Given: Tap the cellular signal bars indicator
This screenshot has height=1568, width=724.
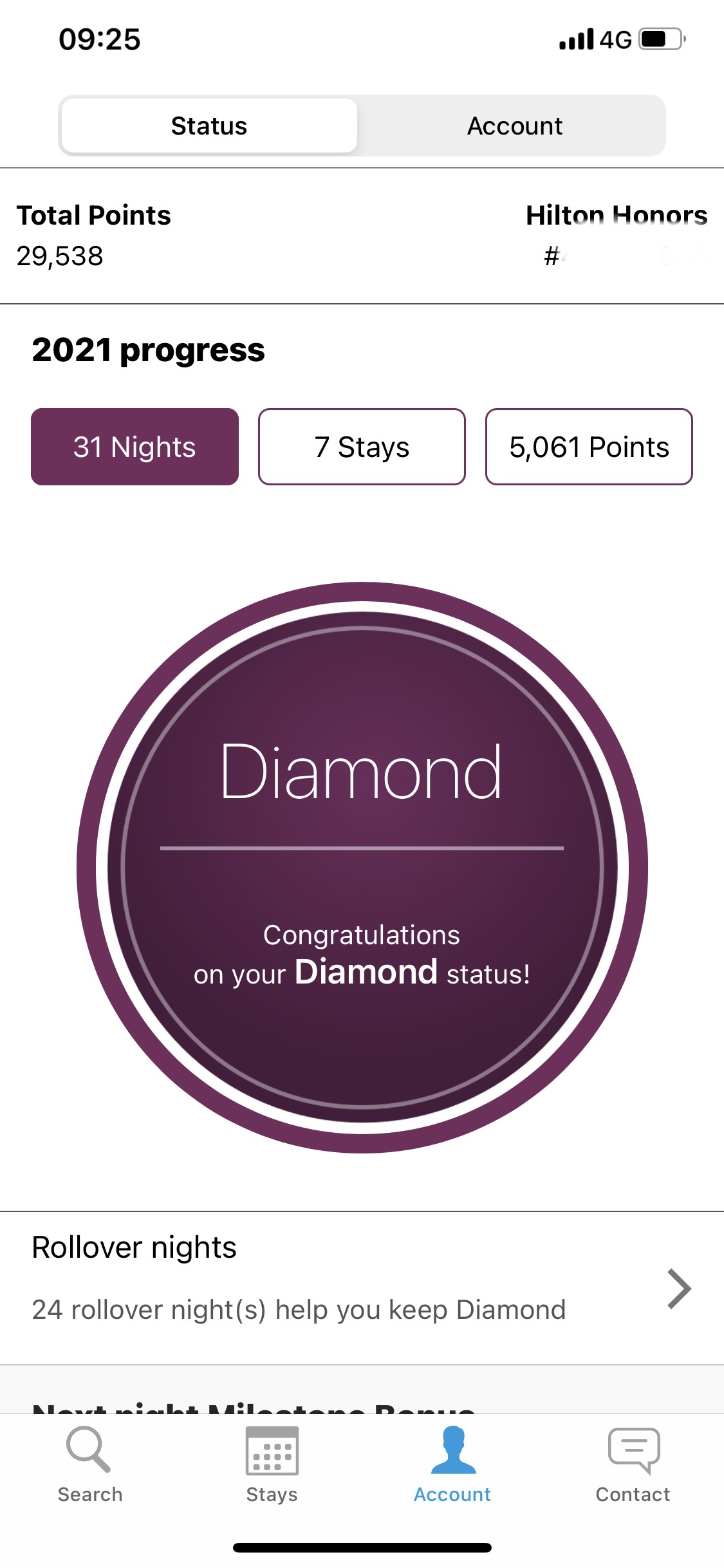Looking at the screenshot, I should pyautogui.click(x=576, y=39).
